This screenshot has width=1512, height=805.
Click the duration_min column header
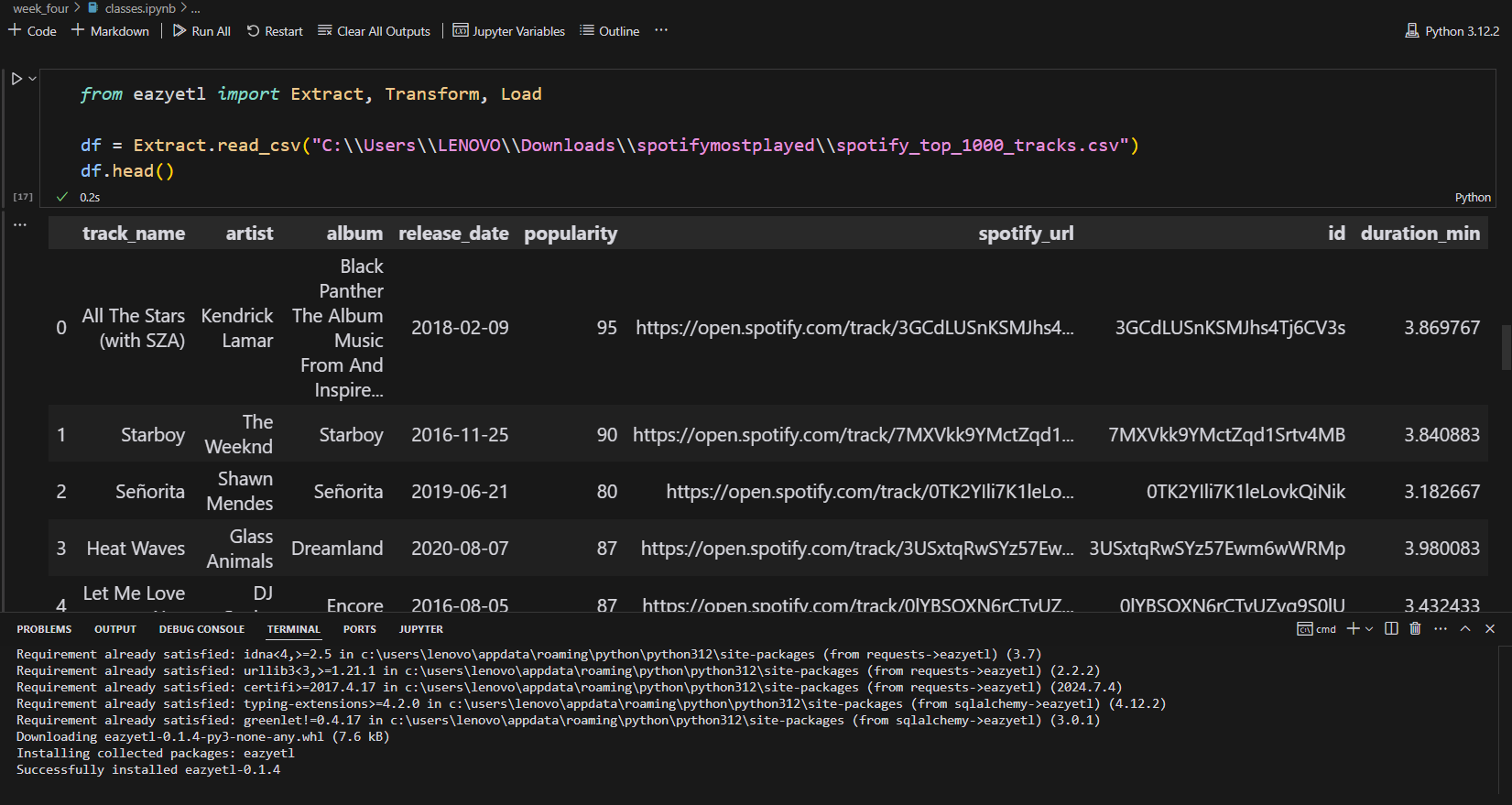(x=1420, y=234)
